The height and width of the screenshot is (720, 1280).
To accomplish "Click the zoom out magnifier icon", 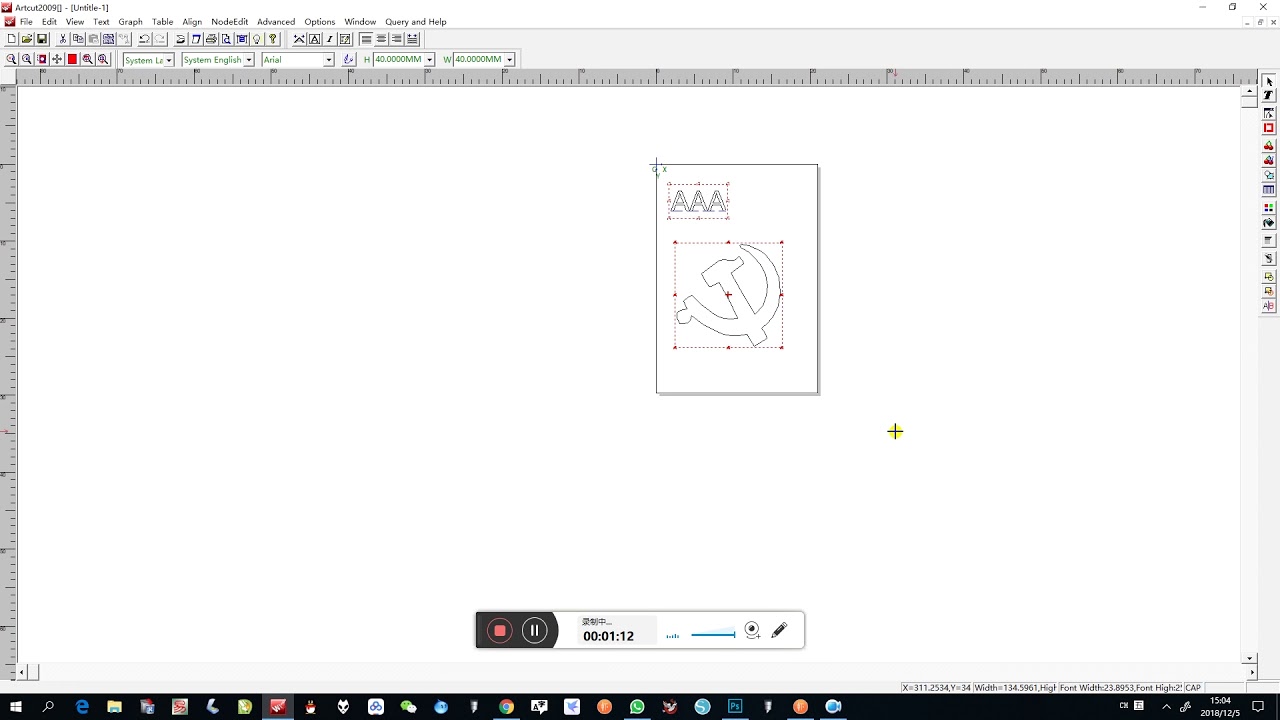I will [x=27, y=59].
